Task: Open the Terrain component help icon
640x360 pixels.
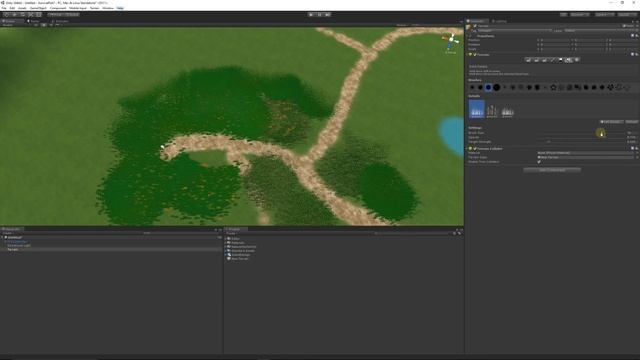Action: pos(633,54)
